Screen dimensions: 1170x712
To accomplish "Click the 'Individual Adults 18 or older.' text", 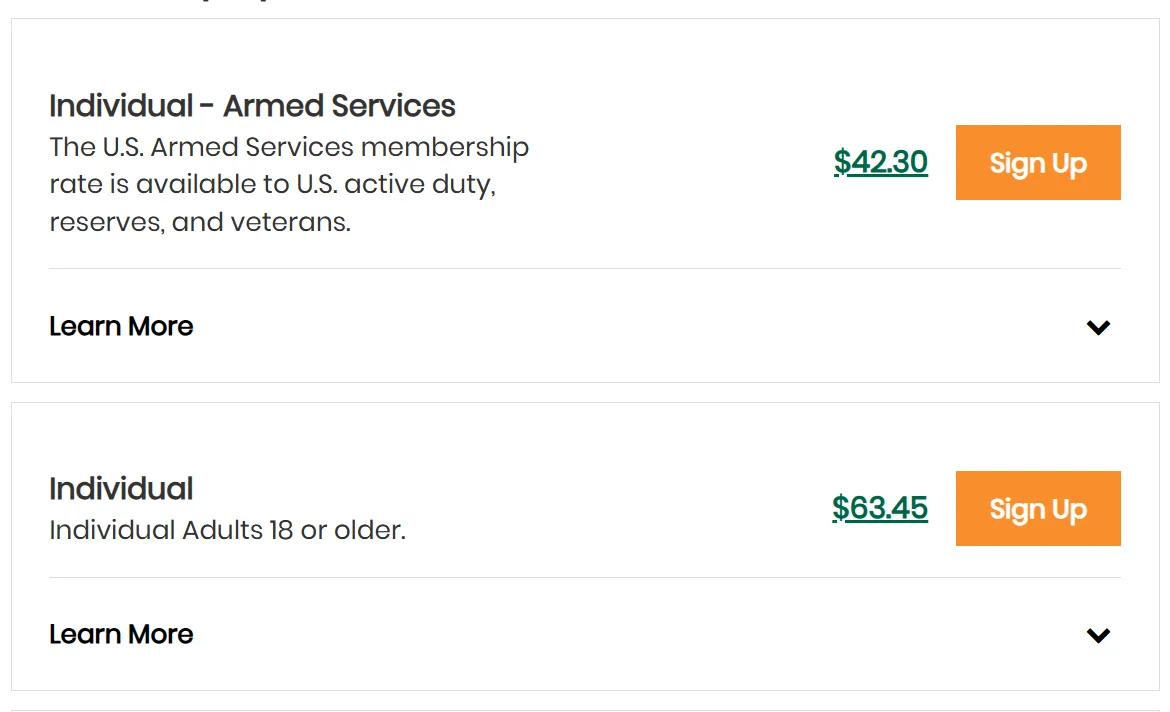I will click(x=227, y=530).
